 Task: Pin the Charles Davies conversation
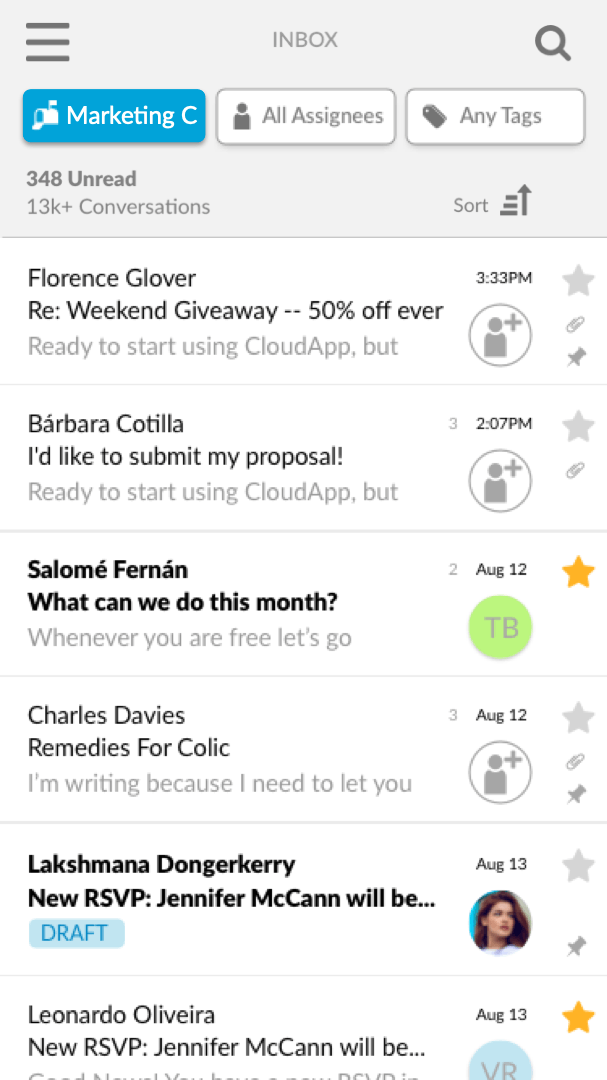[x=576, y=795]
